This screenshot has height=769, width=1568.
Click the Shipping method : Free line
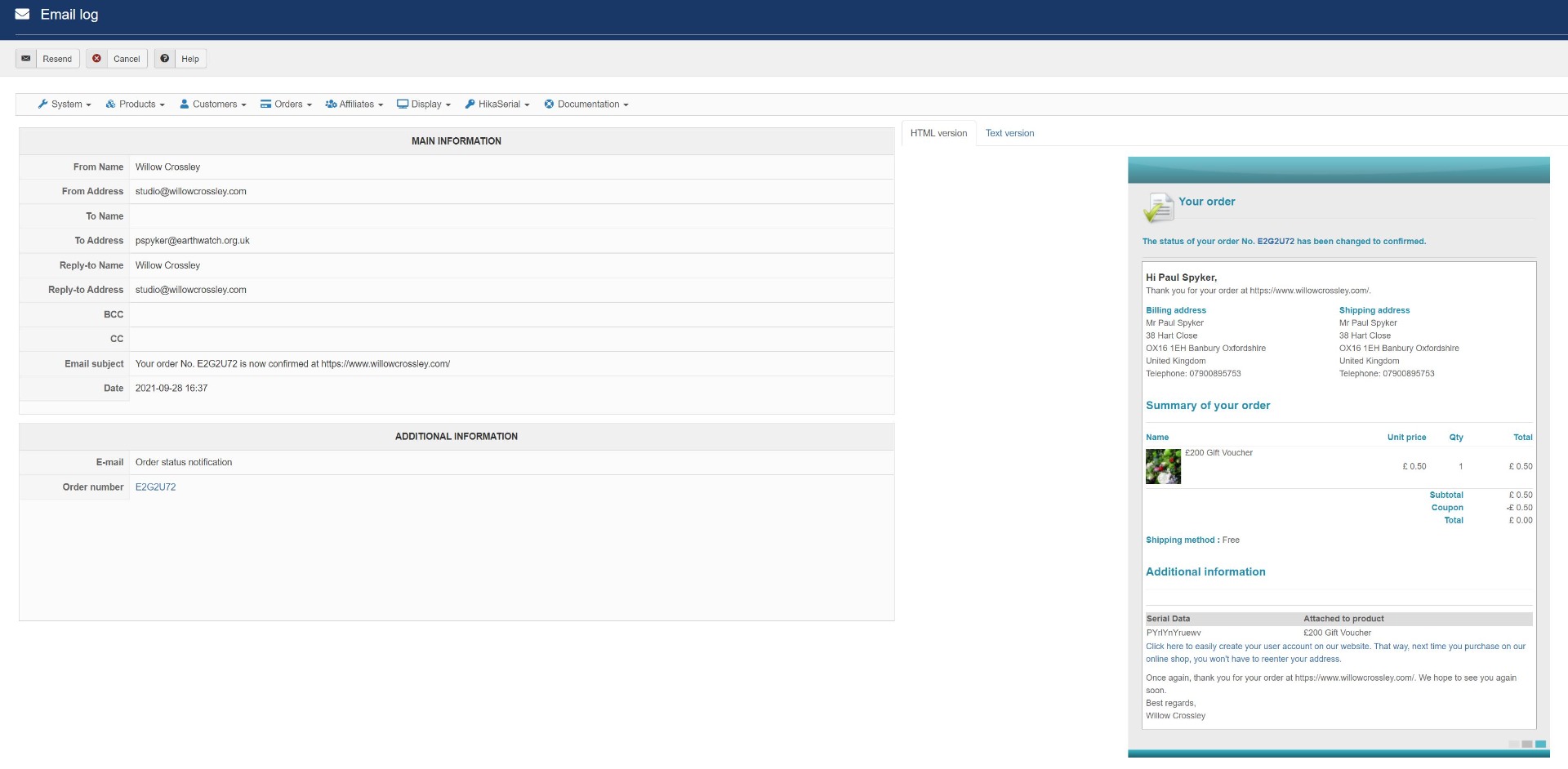[1192, 540]
